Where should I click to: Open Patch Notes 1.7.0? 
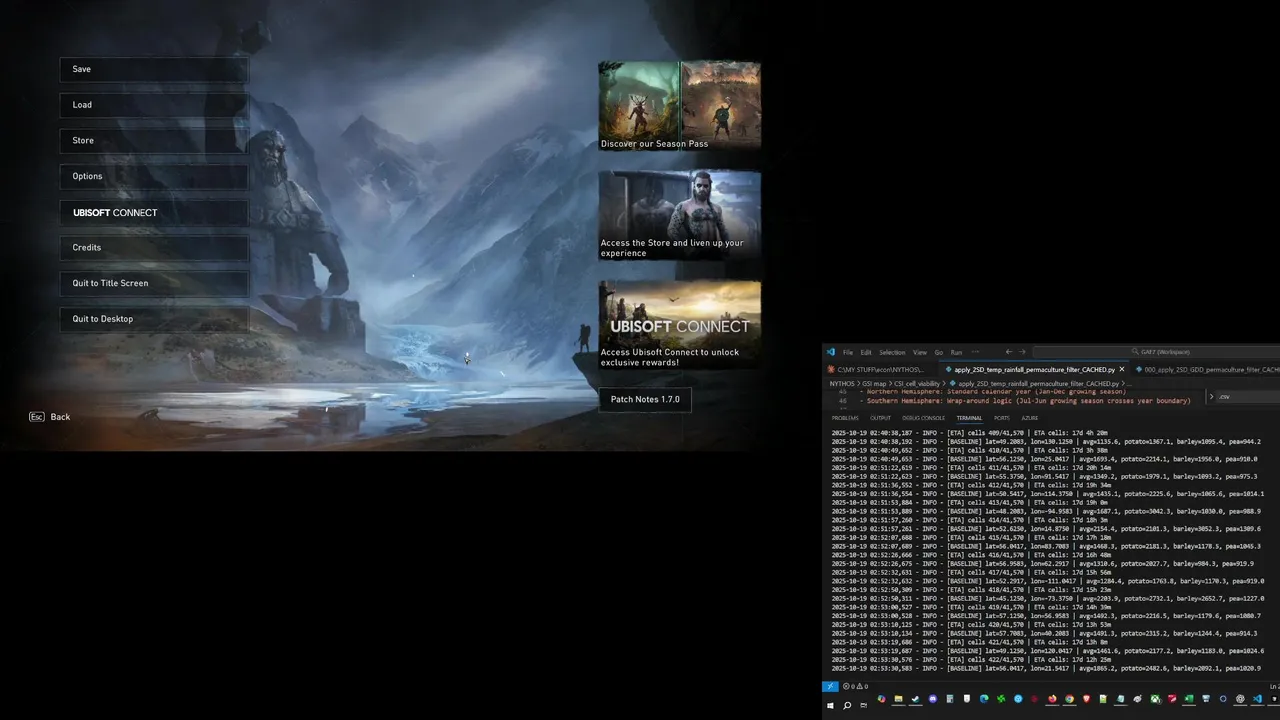[645, 399]
